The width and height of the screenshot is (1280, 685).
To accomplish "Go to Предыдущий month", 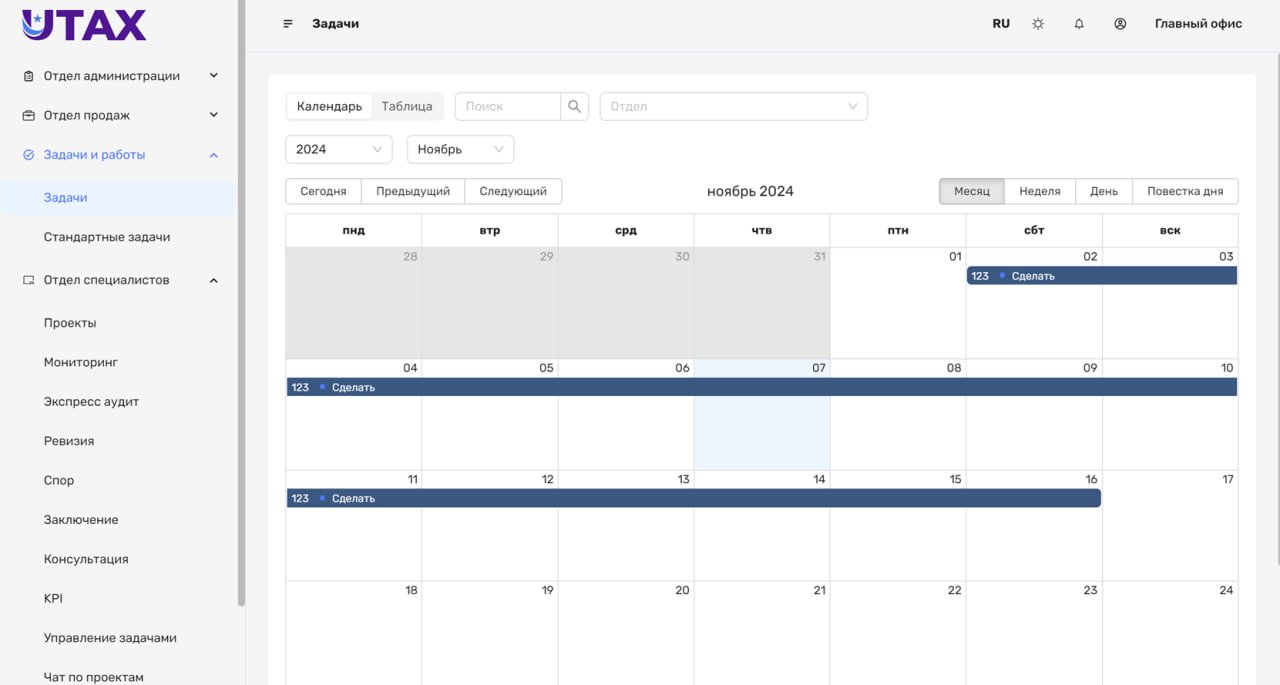I will 413,191.
